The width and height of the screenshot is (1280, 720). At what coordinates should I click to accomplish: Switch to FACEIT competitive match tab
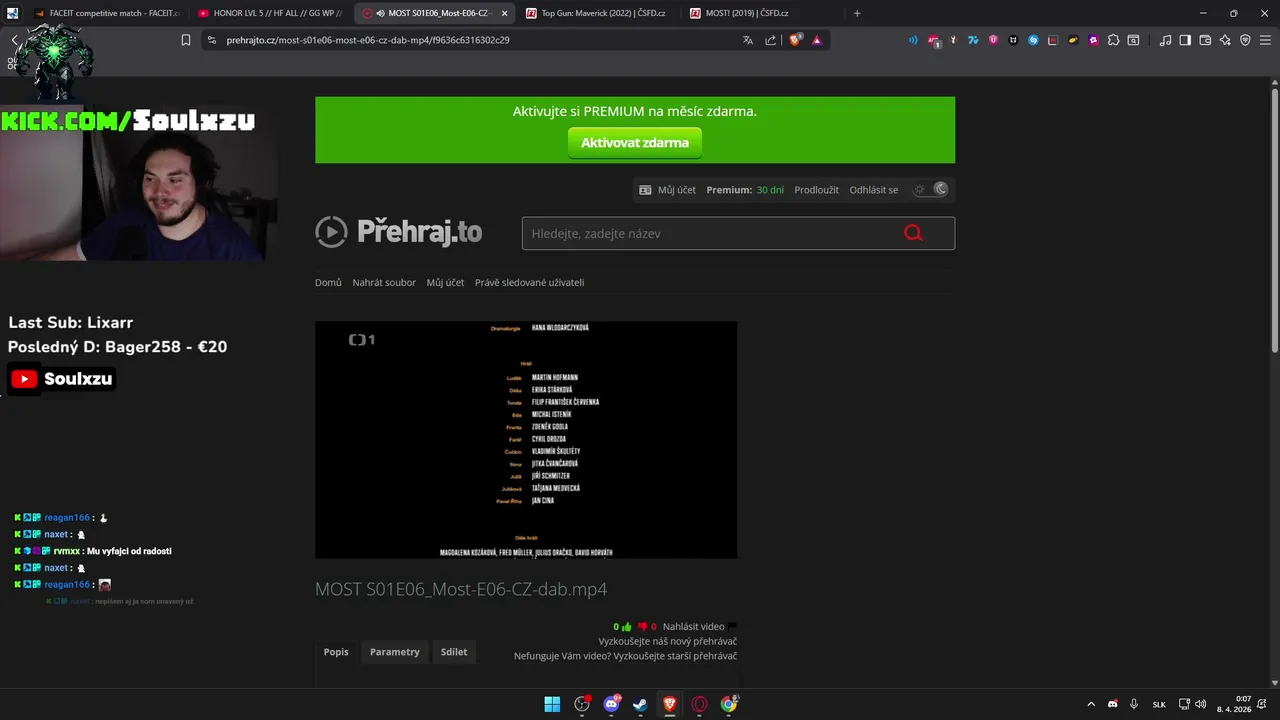click(106, 13)
